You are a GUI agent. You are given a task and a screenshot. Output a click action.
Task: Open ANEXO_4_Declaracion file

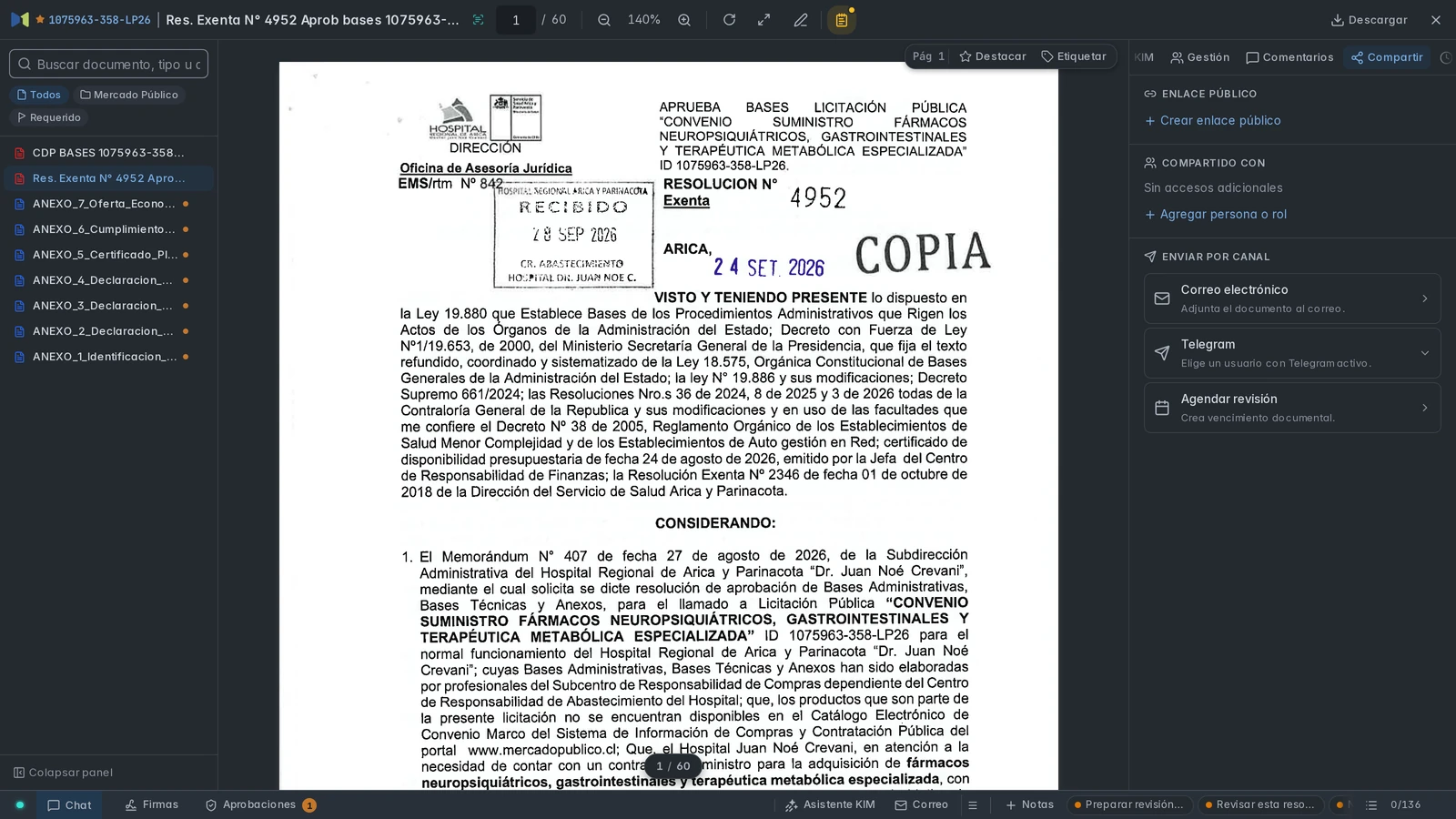tap(108, 280)
